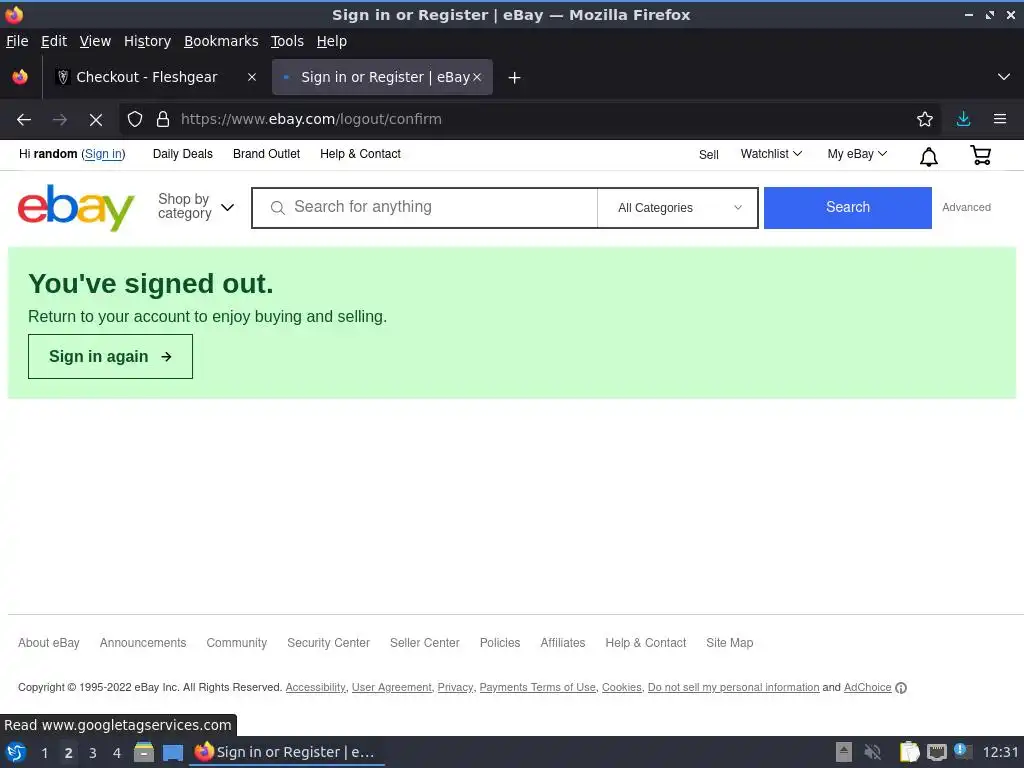Open Security Center footer link

pyautogui.click(x=328, y=643)
